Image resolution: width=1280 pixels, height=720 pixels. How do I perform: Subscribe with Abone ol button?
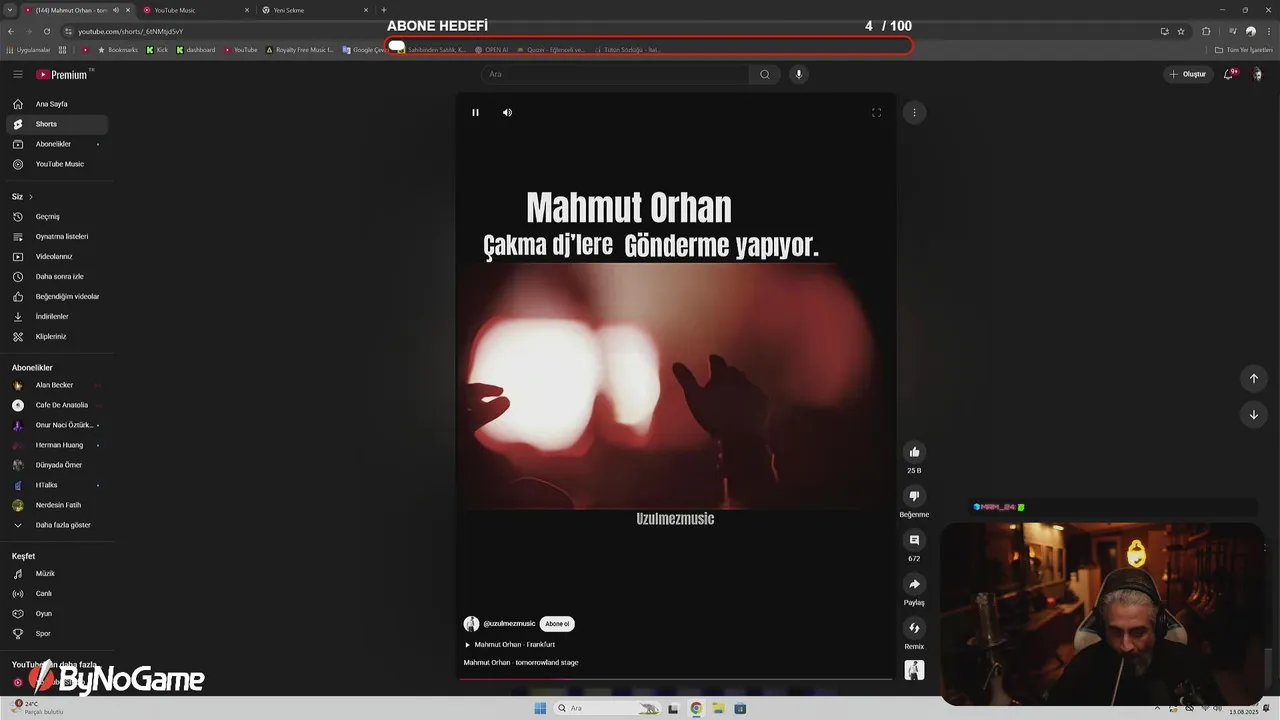click(x=557, y=624)
